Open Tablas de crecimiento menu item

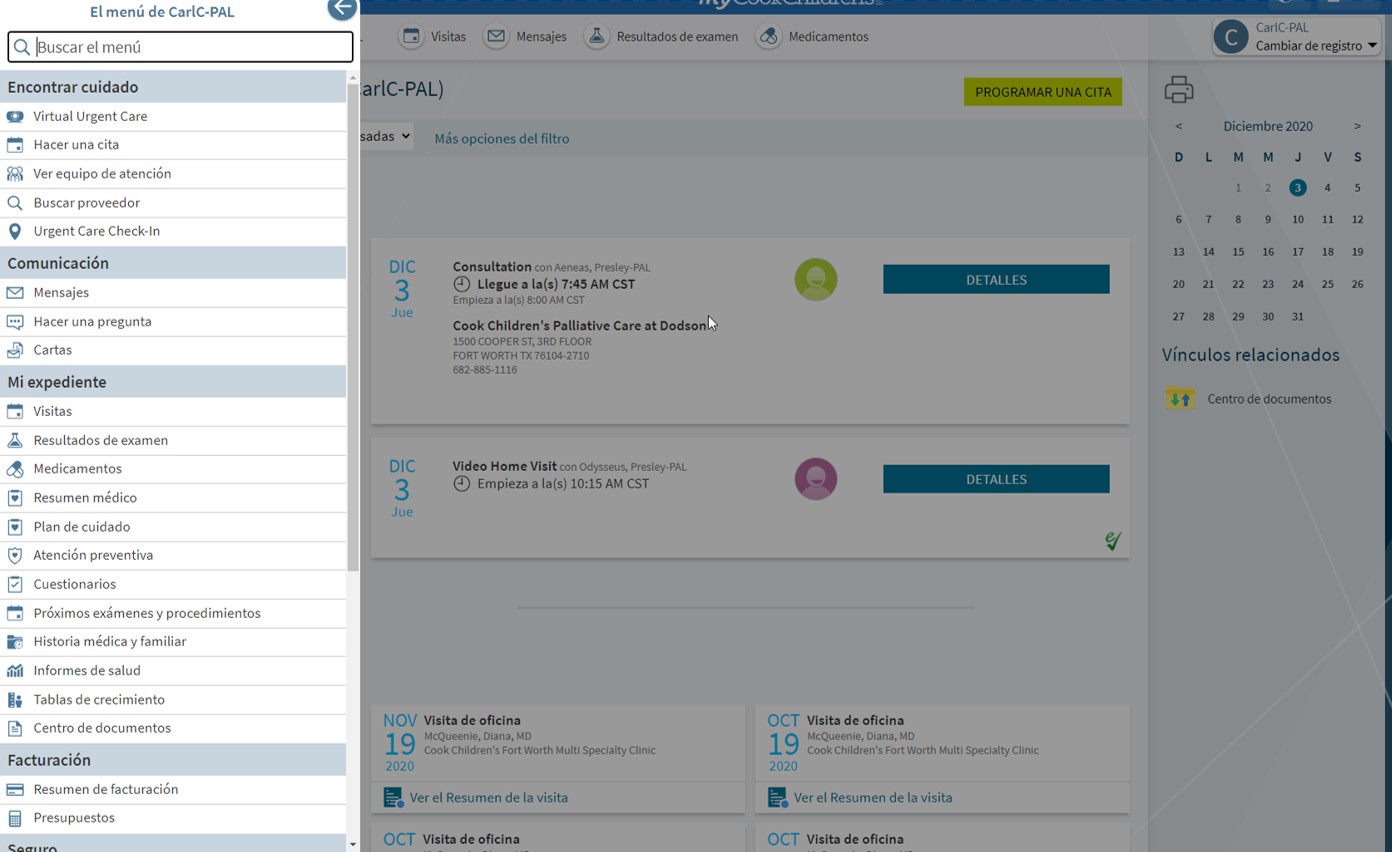pos(98,699)
